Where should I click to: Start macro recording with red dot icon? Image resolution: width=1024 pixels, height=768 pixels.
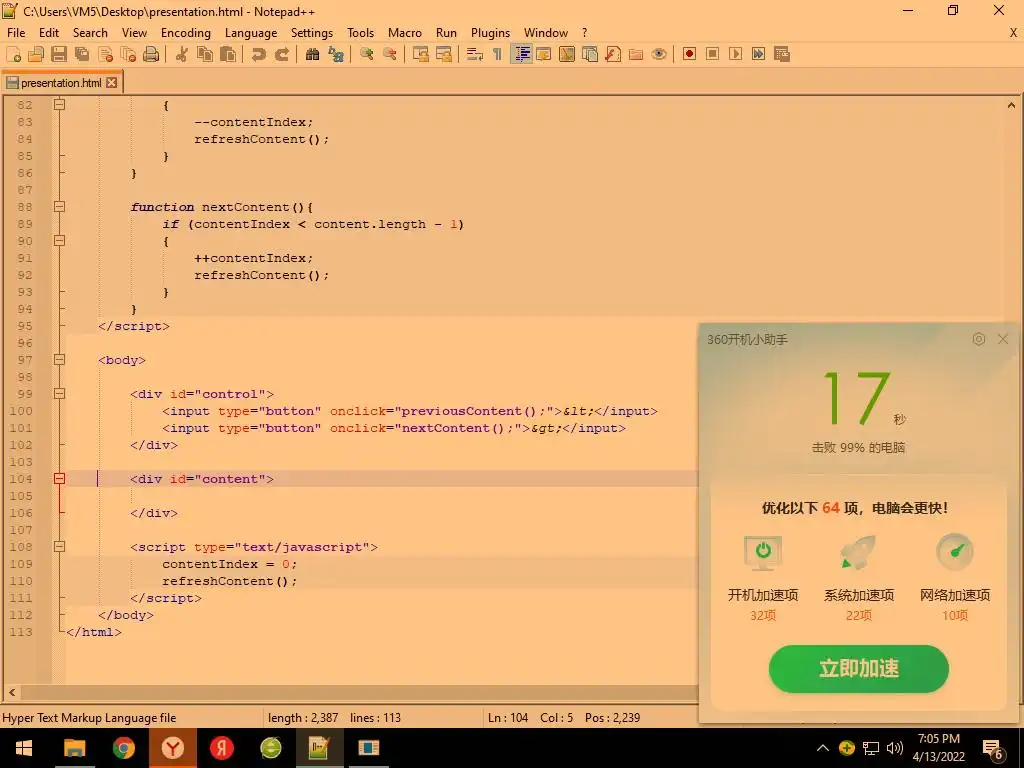click(x=689, y=54)
